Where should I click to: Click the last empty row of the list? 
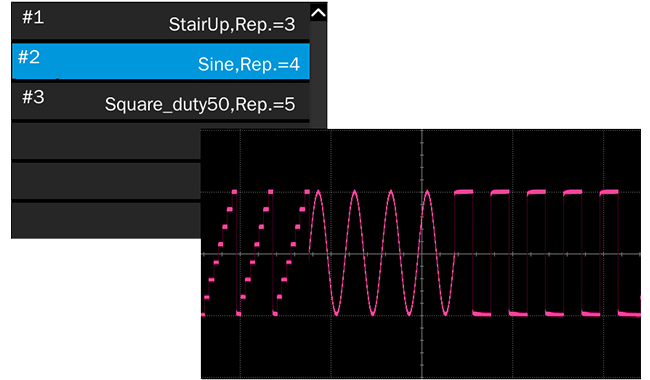(x=106, y=220)
